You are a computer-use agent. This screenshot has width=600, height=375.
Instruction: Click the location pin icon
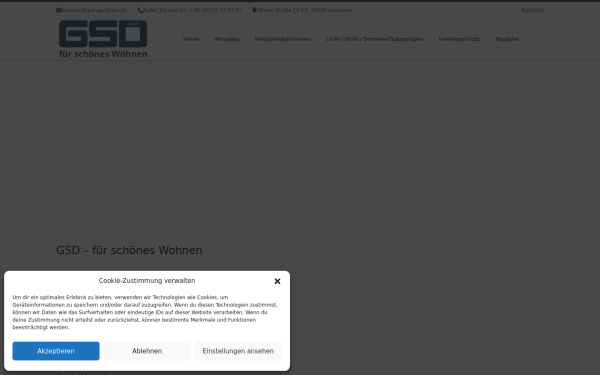tap(254, 10)
